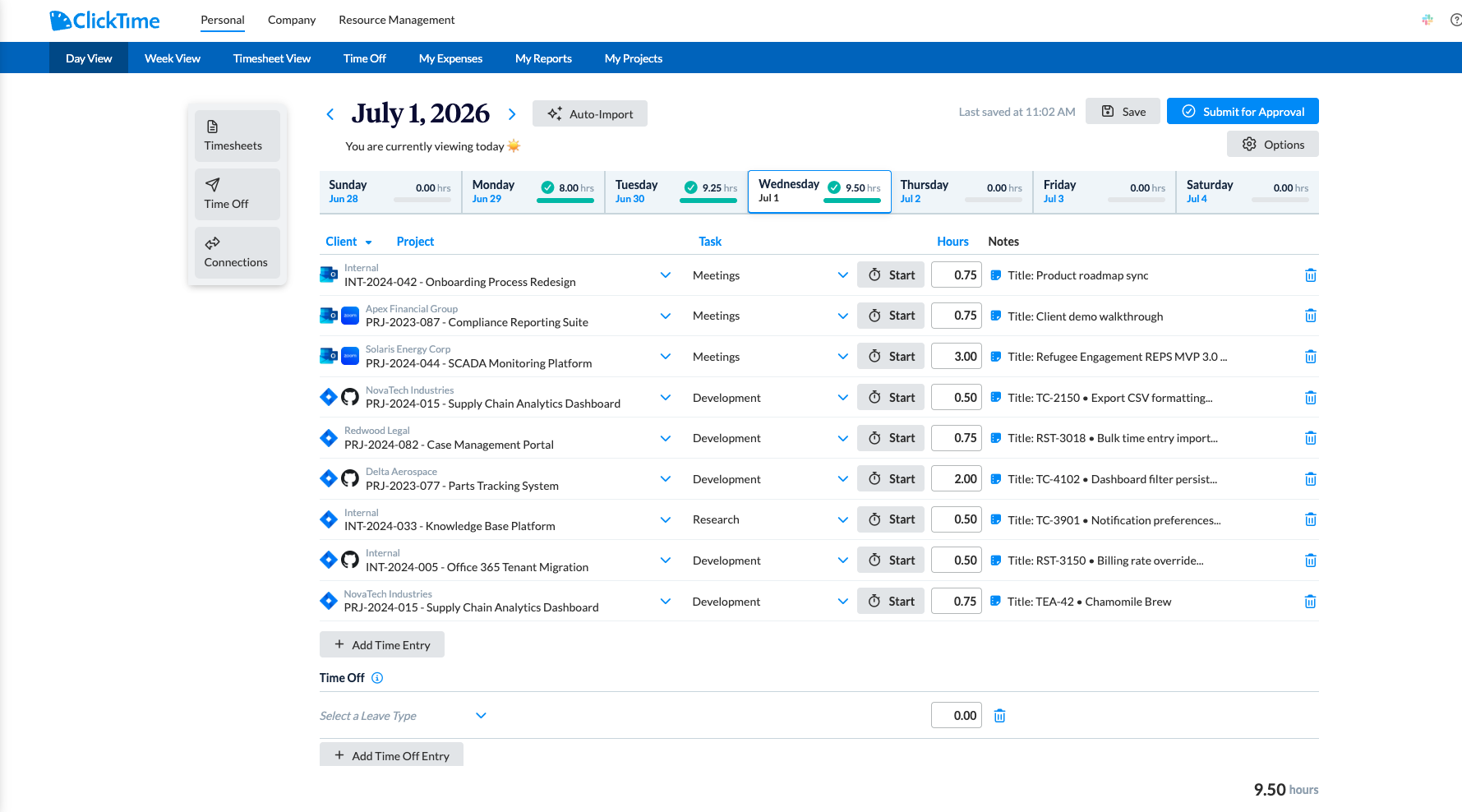Open task dropdown on Research row

842,519
